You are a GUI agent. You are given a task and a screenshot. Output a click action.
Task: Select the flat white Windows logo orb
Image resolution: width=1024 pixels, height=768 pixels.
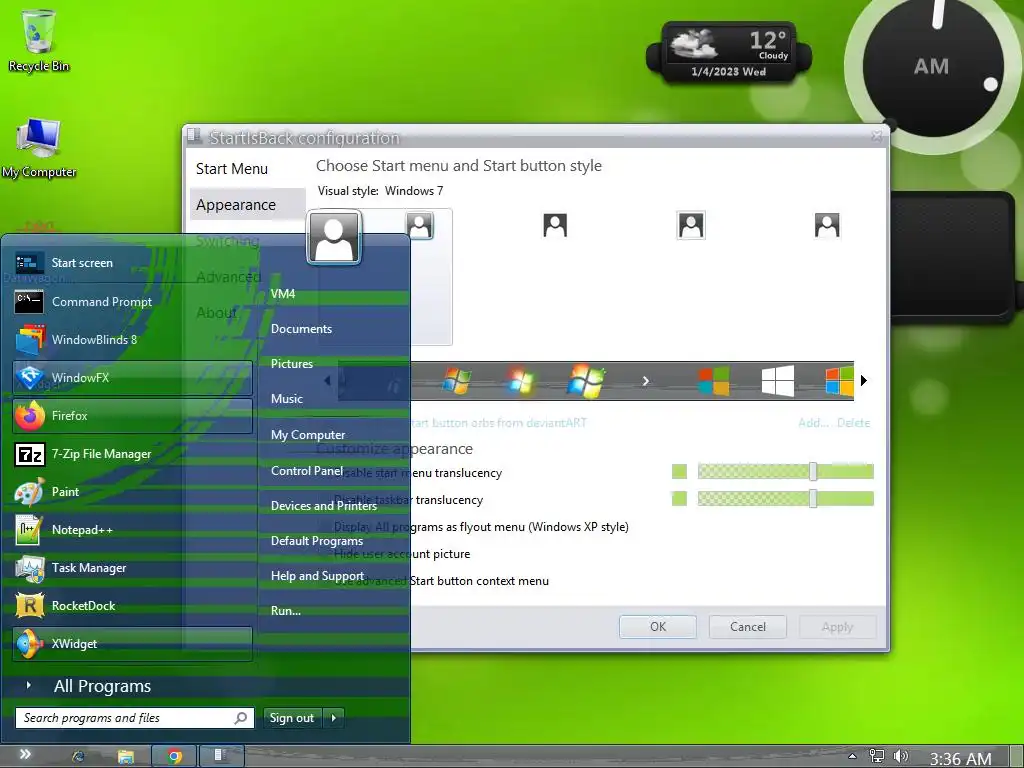tap(778, 381)
